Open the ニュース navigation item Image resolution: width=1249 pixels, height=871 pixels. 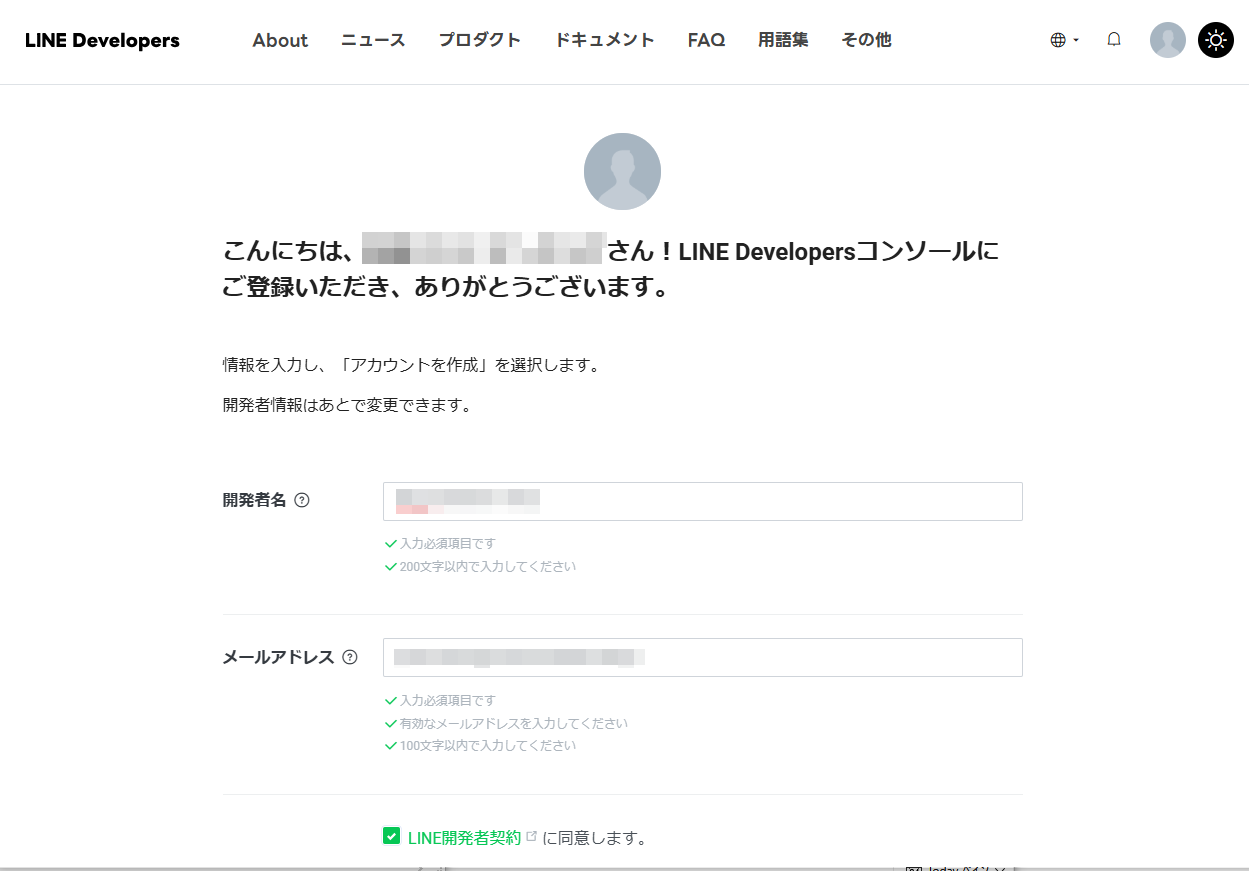coord(373,41)
